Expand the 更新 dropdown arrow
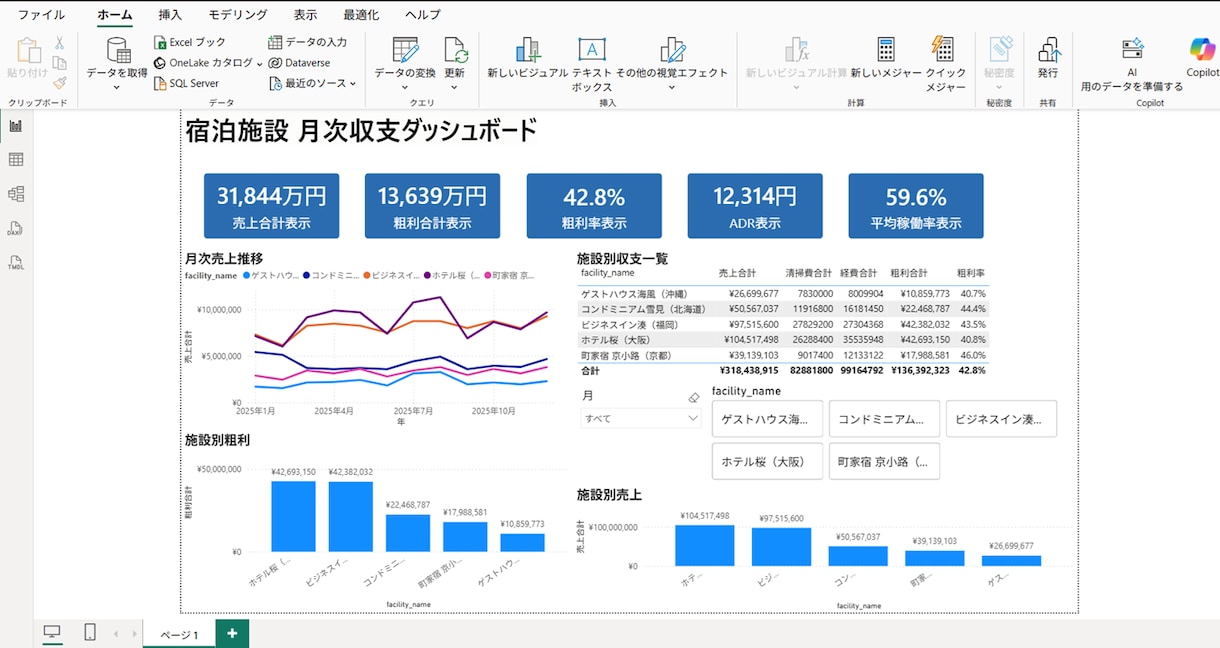1220x648 pixels. point(455,87)
